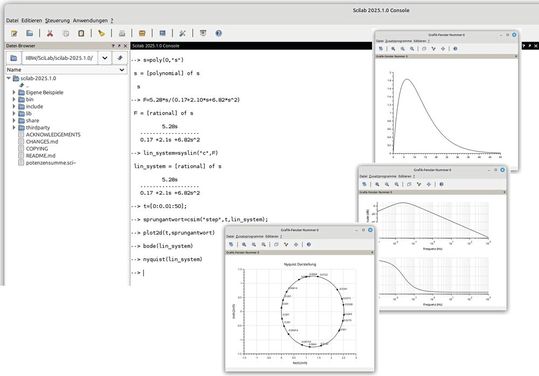This screenshot has width=539, height=376.
Task: Click help icon in step-response plot window toolbar
Action: pyautogui.click(x=455, y=49)
